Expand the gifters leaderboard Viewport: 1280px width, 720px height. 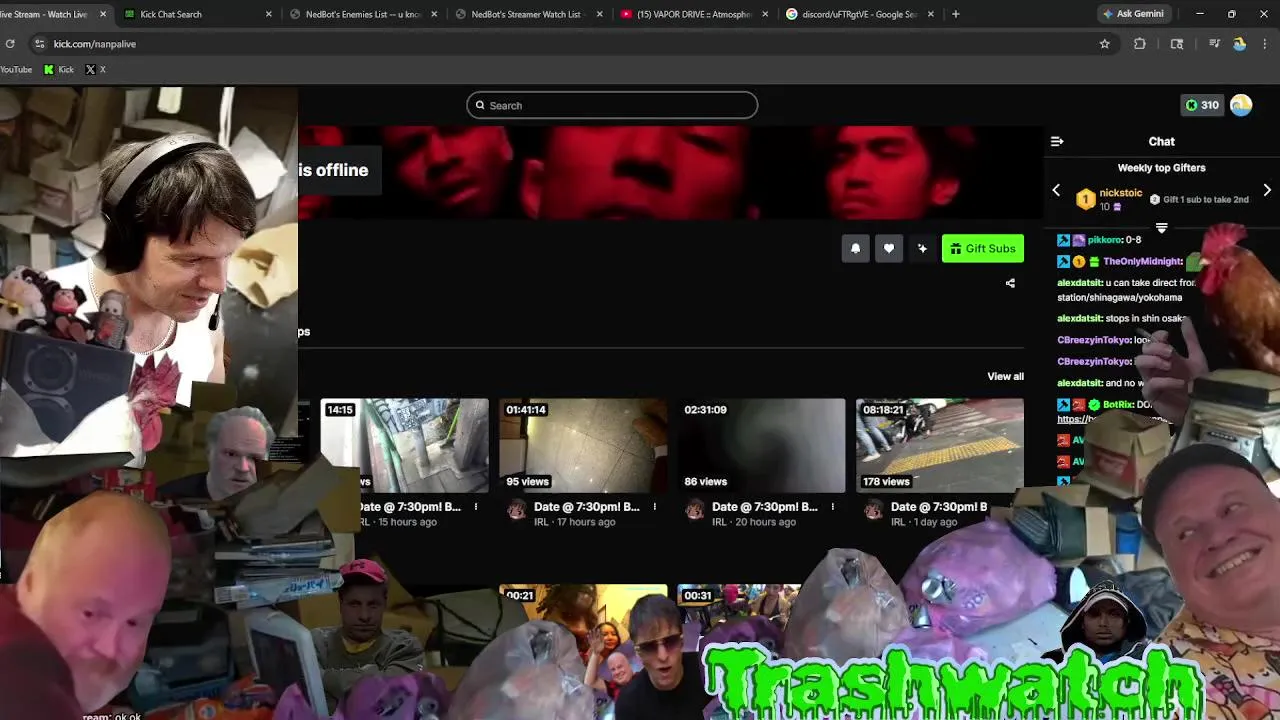(x=1162, y=228)
